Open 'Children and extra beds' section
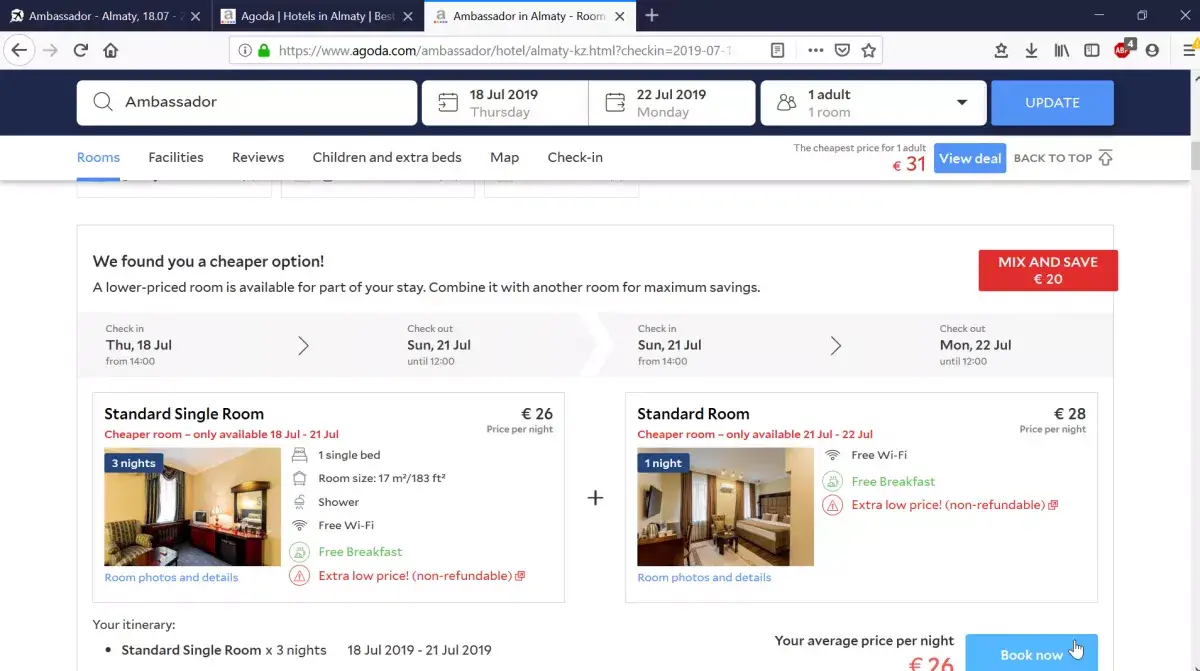 (x=387, y=157)
